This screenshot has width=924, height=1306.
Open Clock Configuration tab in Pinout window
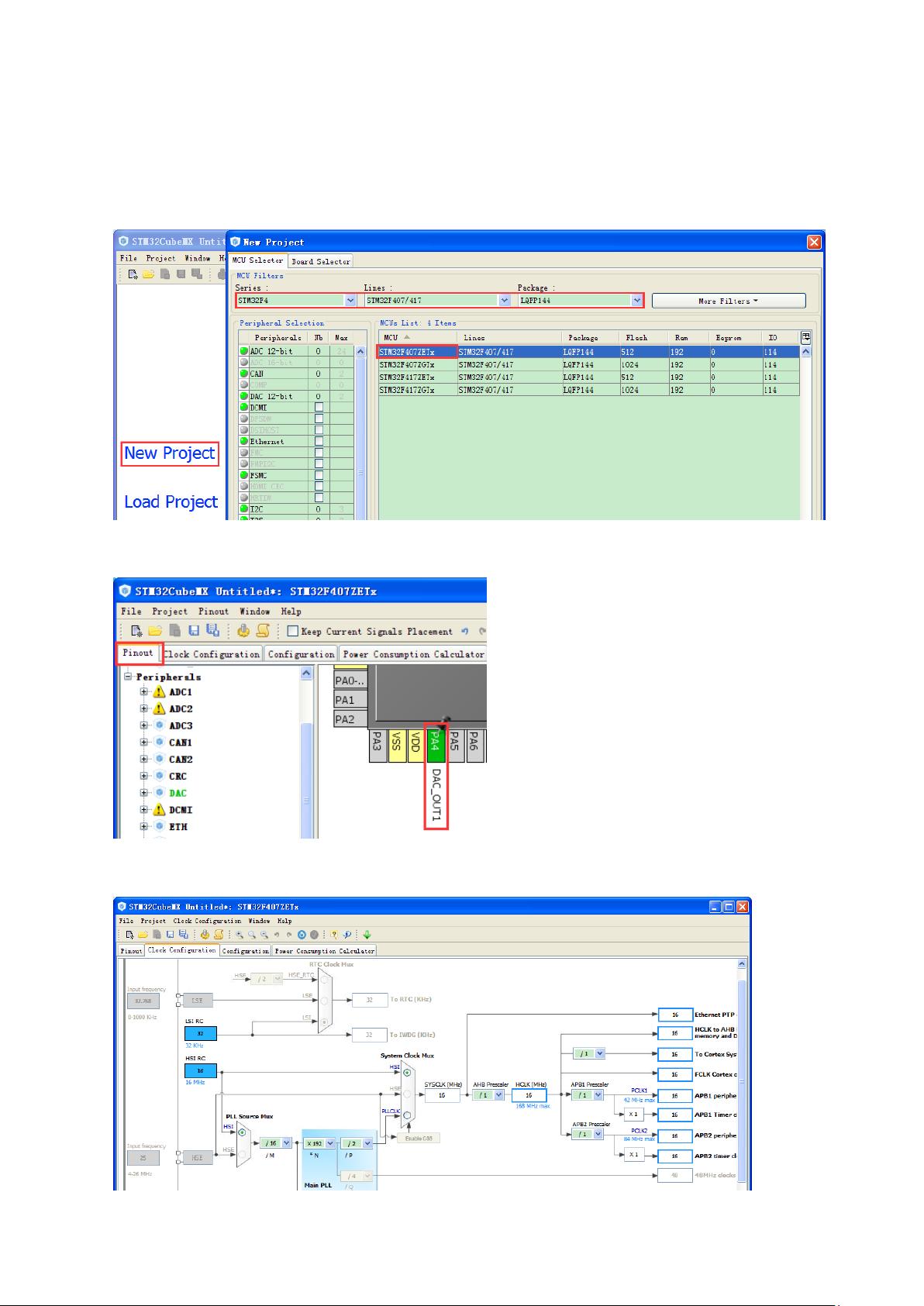212,654
